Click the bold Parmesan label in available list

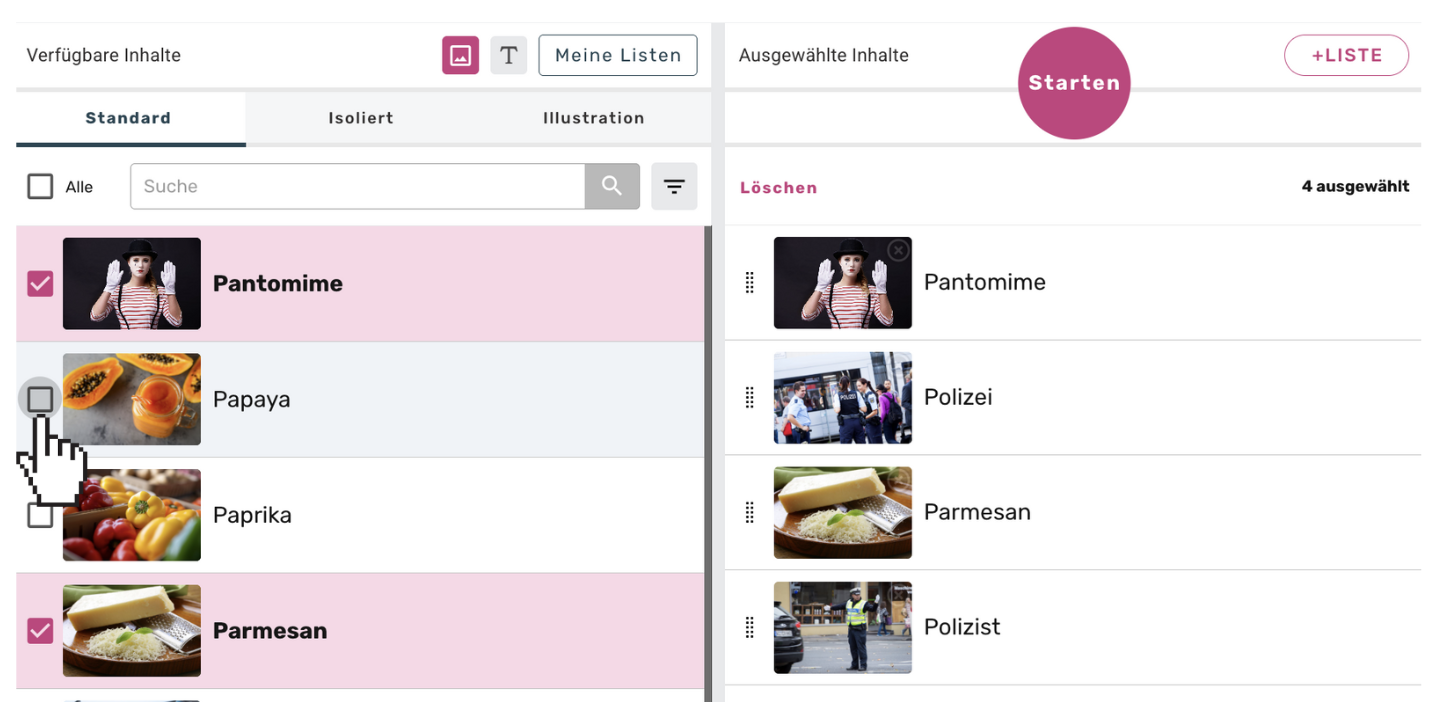coord(270,631)
